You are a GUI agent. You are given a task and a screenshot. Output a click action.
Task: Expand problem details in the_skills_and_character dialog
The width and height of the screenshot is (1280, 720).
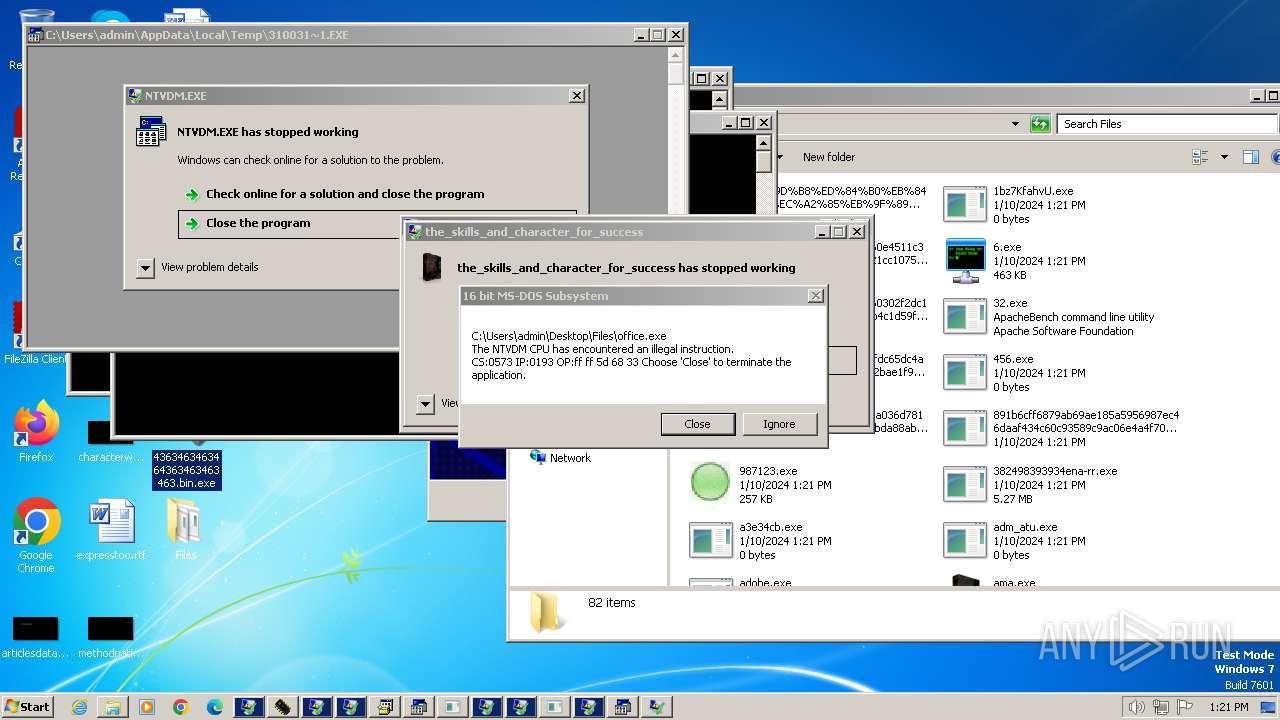click(x=425, y=403)
